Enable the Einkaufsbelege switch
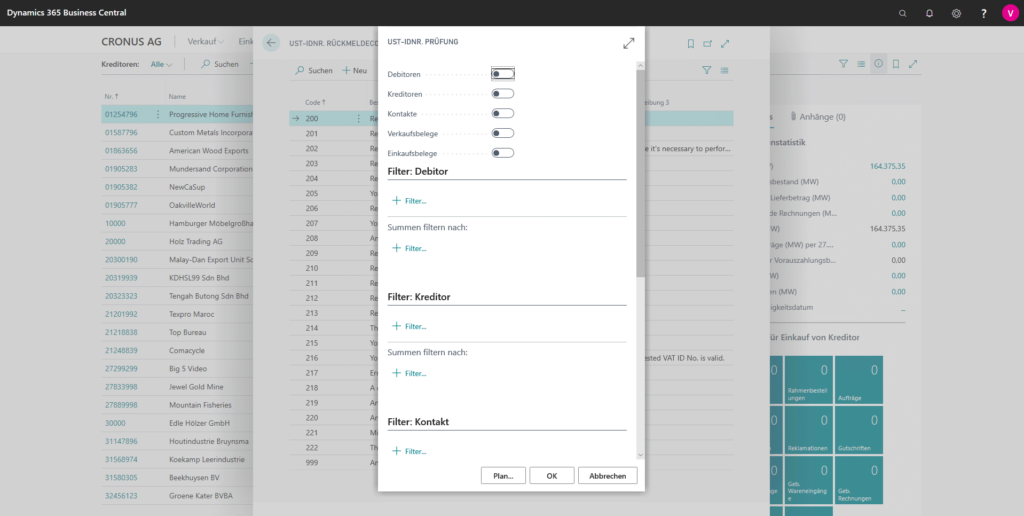This screenshot has width=1024, height=516. (503, 153)
